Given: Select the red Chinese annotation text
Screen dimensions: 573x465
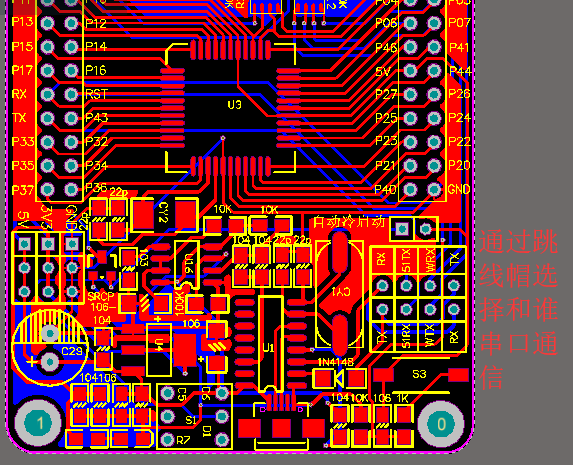Looking at the screenshot, I should click(518, 309).
